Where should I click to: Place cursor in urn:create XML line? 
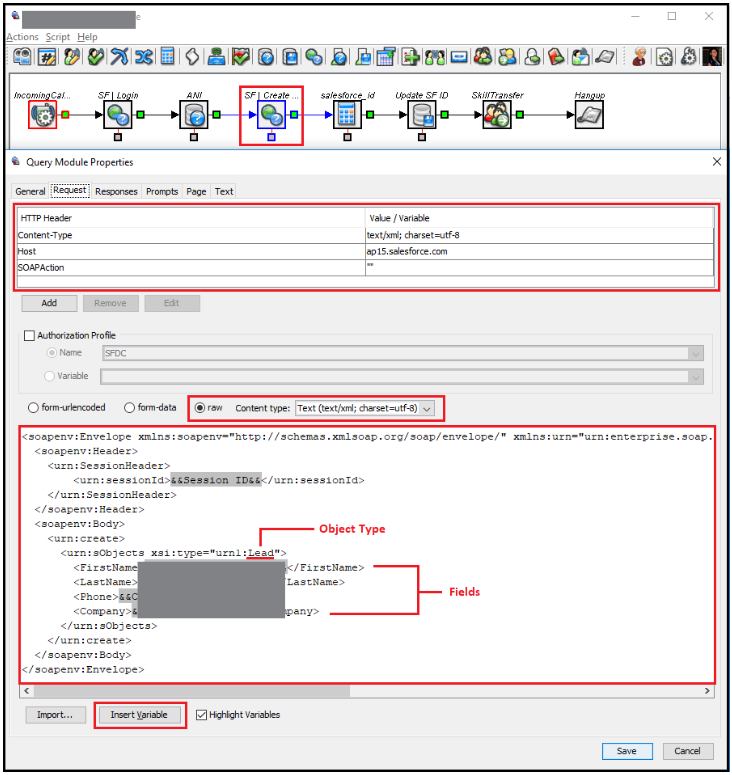click(86, 538)
